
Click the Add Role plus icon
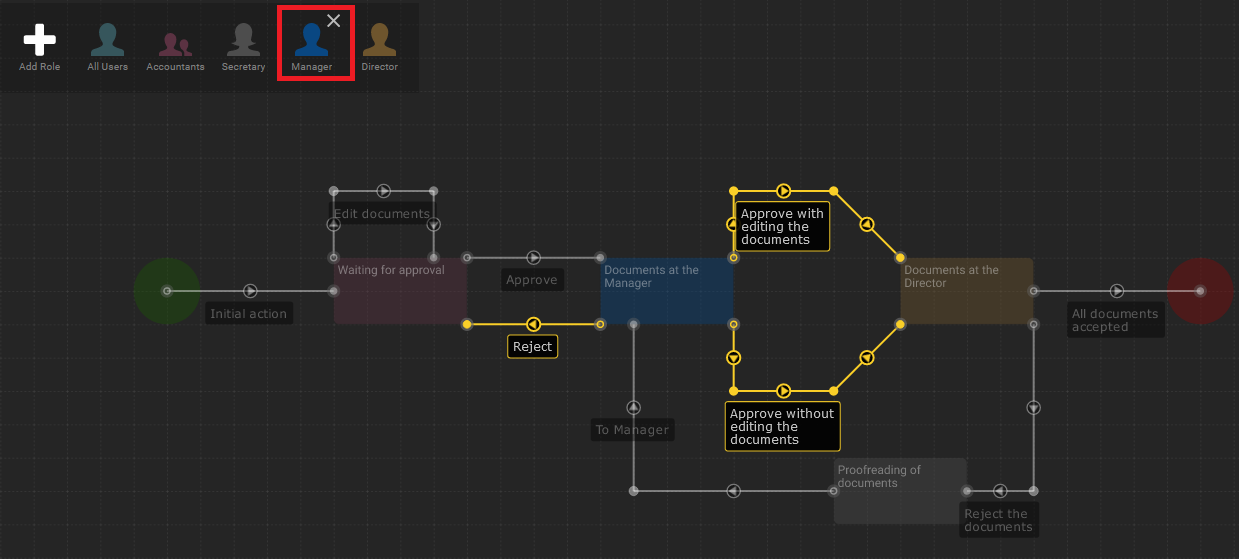click(x=40, y=40)
